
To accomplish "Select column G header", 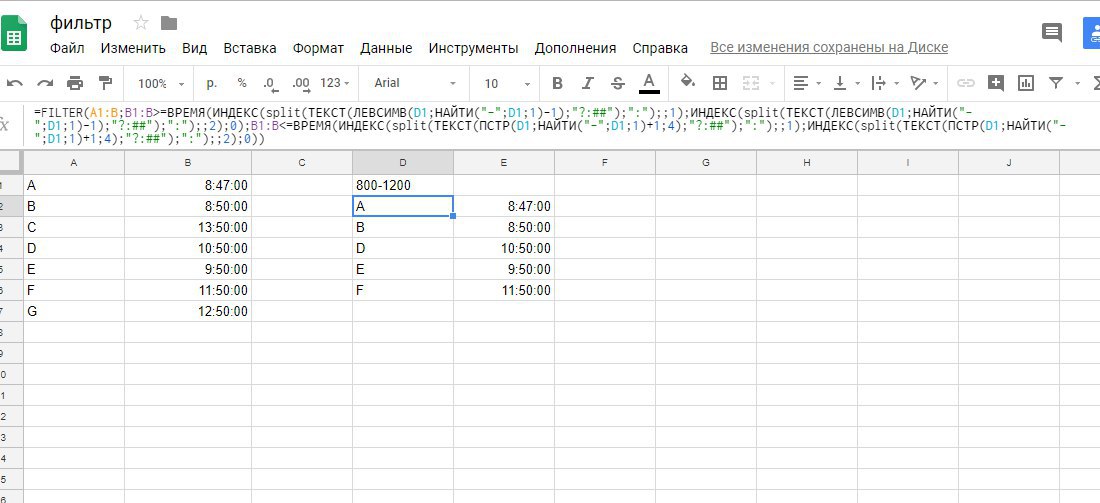I will click(706, 163).
